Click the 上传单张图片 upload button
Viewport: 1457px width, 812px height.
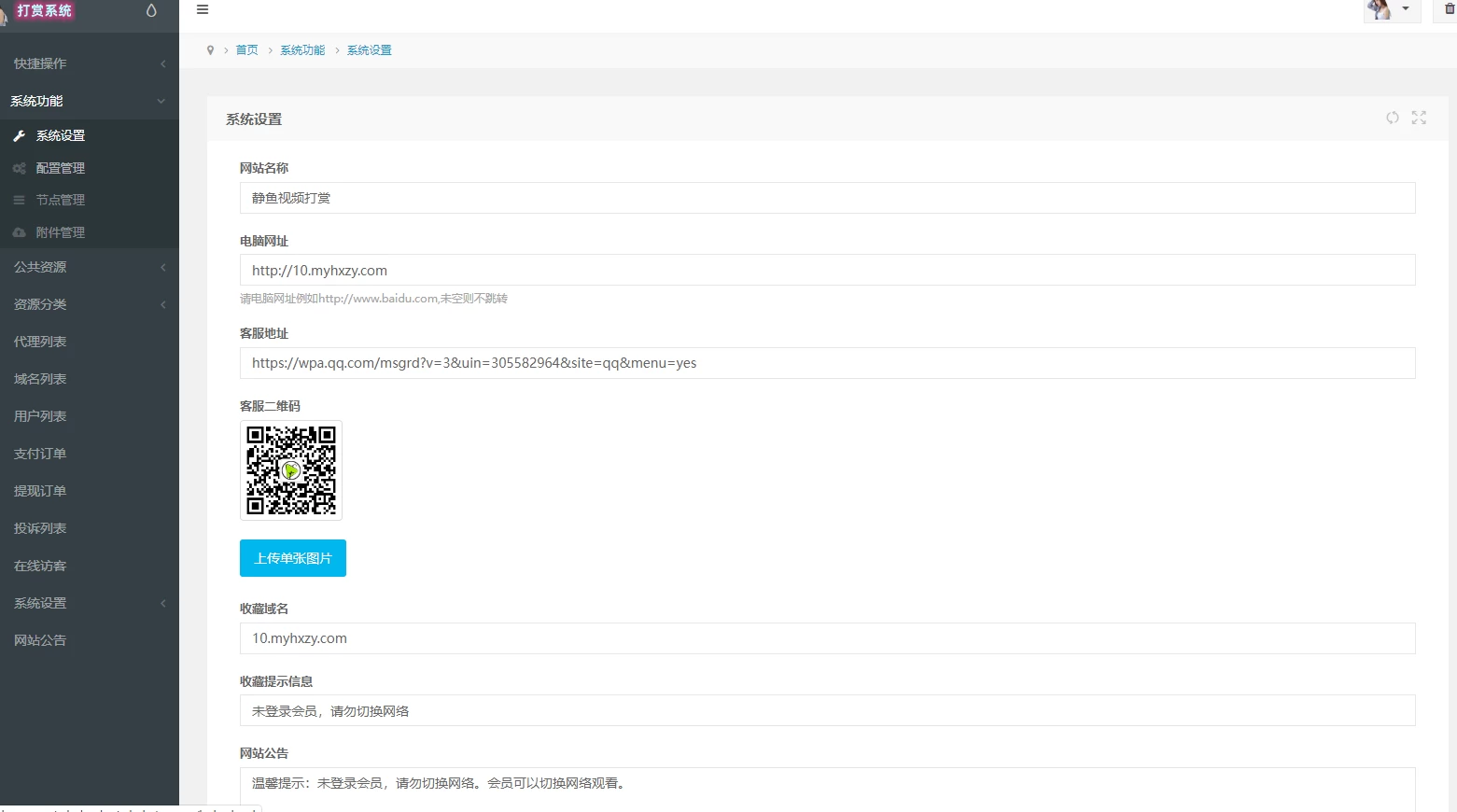293,558
